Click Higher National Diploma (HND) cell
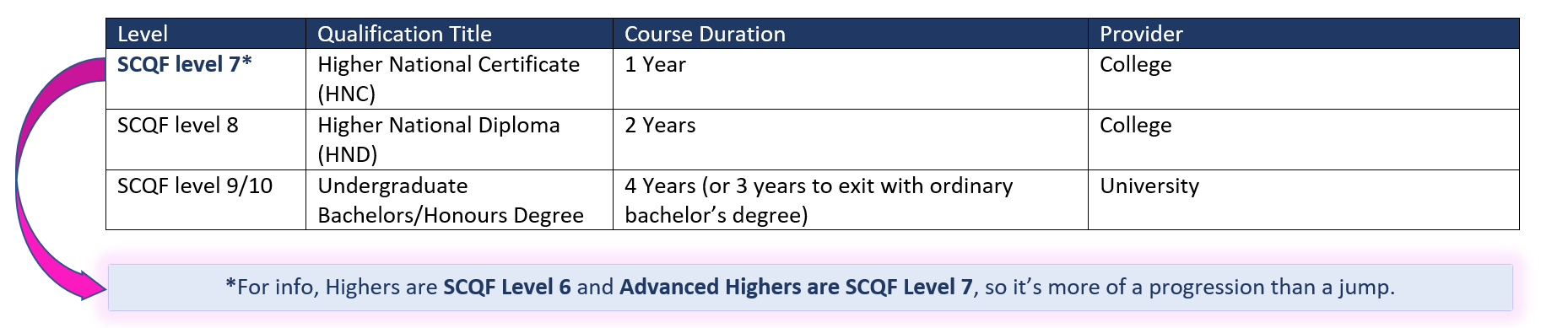This screenshot has height=328, width=1568. [459, 139]
